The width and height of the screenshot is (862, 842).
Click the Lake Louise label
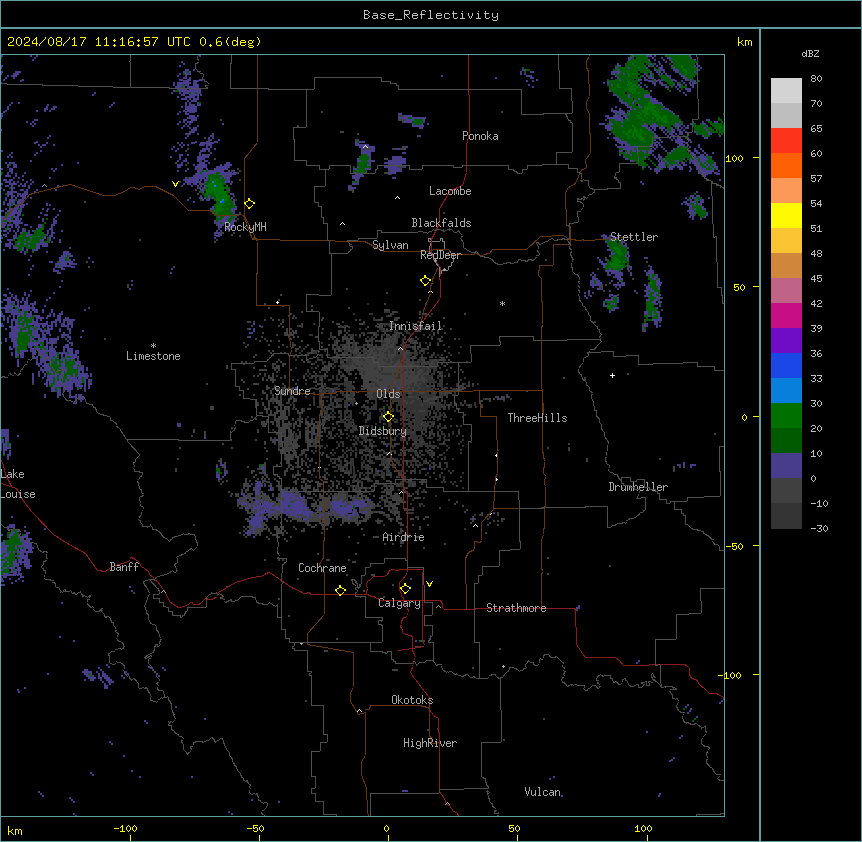pyautogui.click(x=18, y=484)
